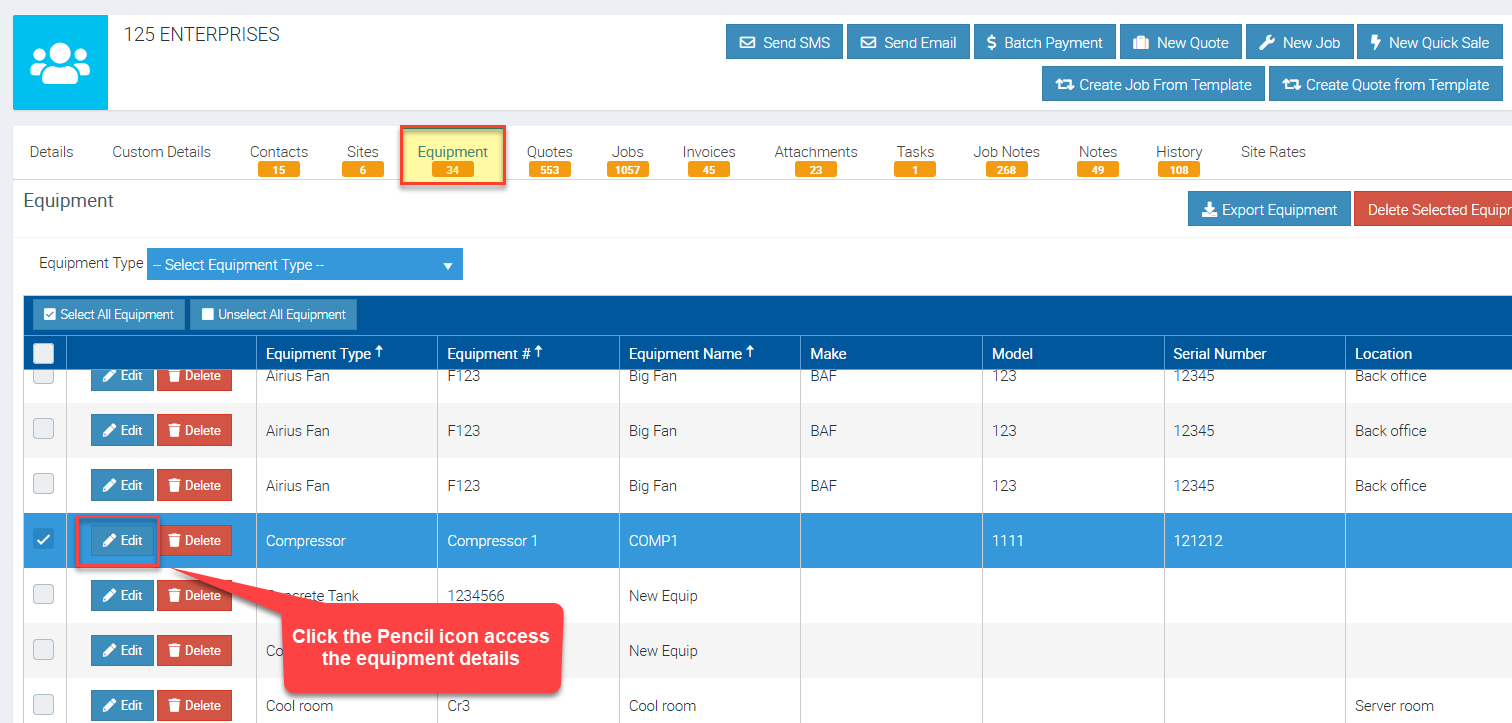Screen dimensions: 1512x723
Task: Click the customer group avatar icon
Action: [60, 62]
